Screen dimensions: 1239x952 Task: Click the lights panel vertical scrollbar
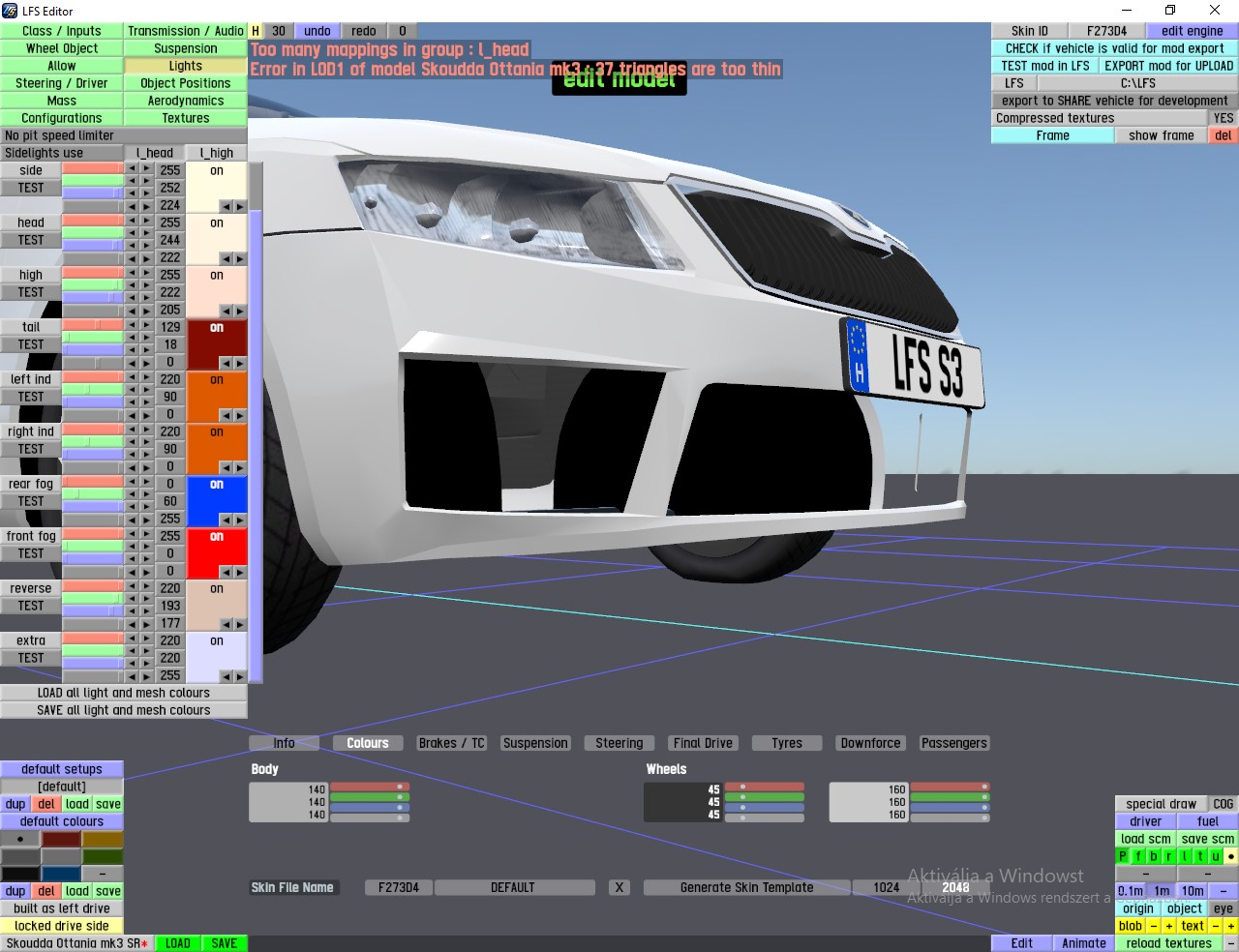(x=256, y=423)
